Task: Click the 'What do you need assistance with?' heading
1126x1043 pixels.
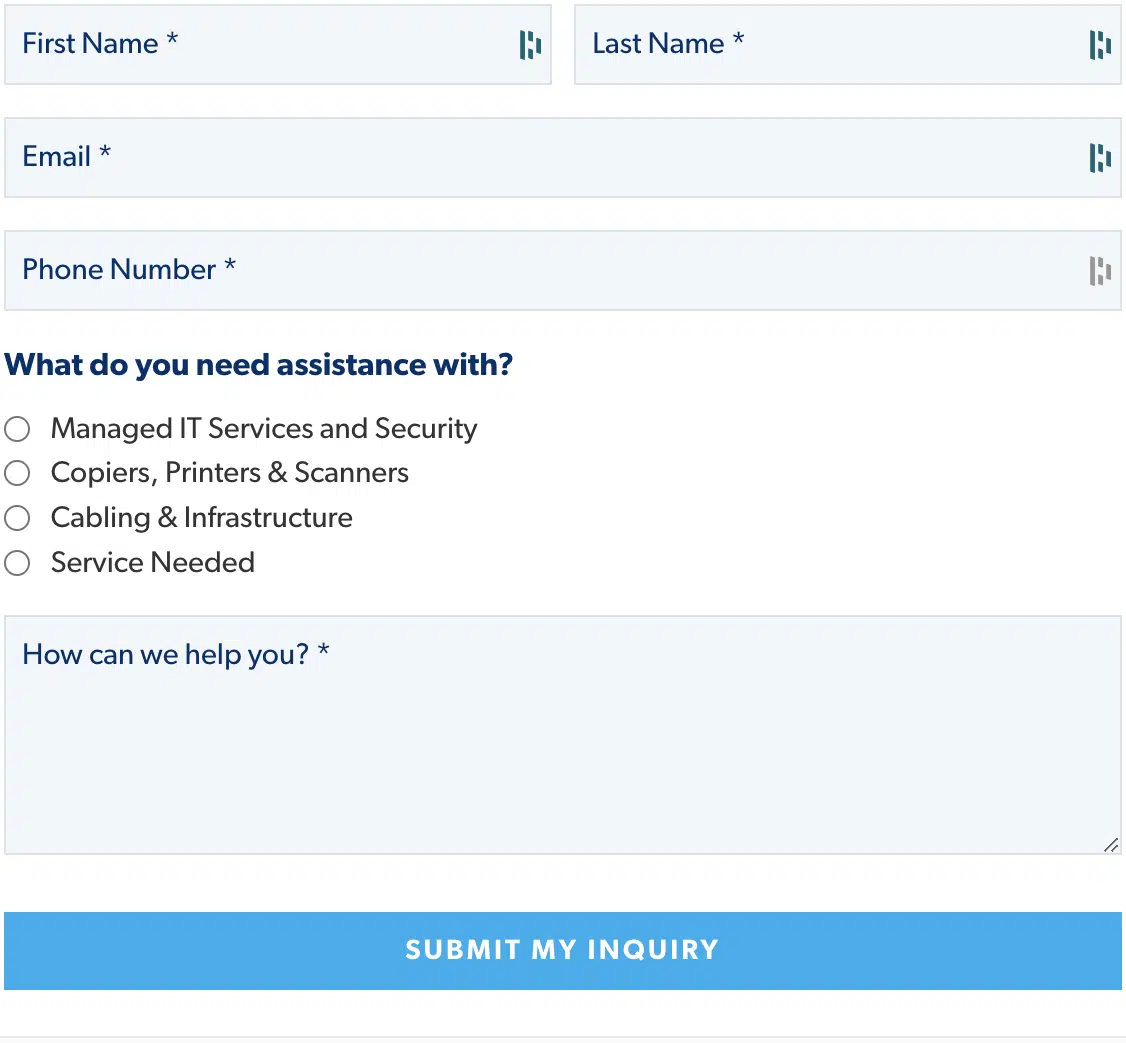Action: pyautogui.click(x=259, y=365)
